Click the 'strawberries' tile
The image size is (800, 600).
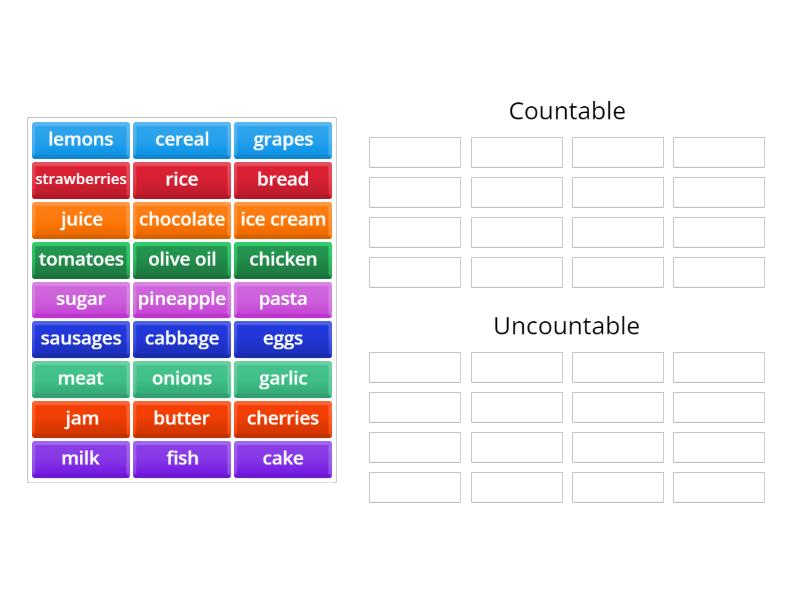coord(80,180)
